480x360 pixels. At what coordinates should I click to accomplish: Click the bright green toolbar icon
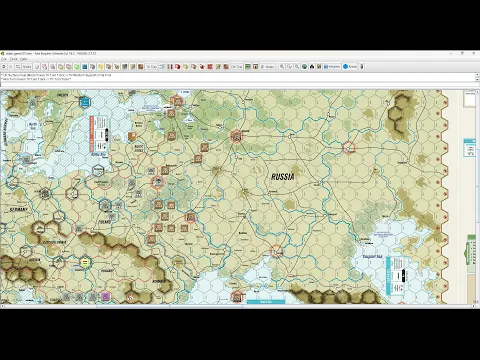point(77,67)
